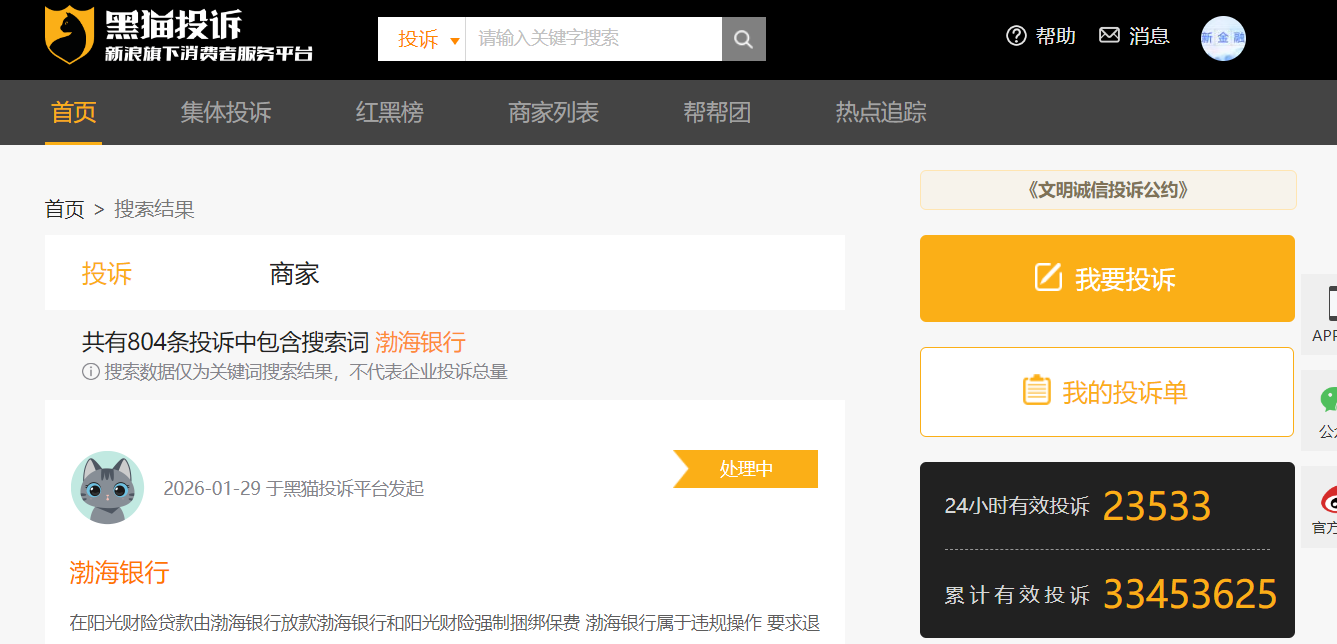The width and height of the screenshot is (1337, 644).
Task: Open the 文明诚信投诉公约 link
Action: coord(1108,190)
